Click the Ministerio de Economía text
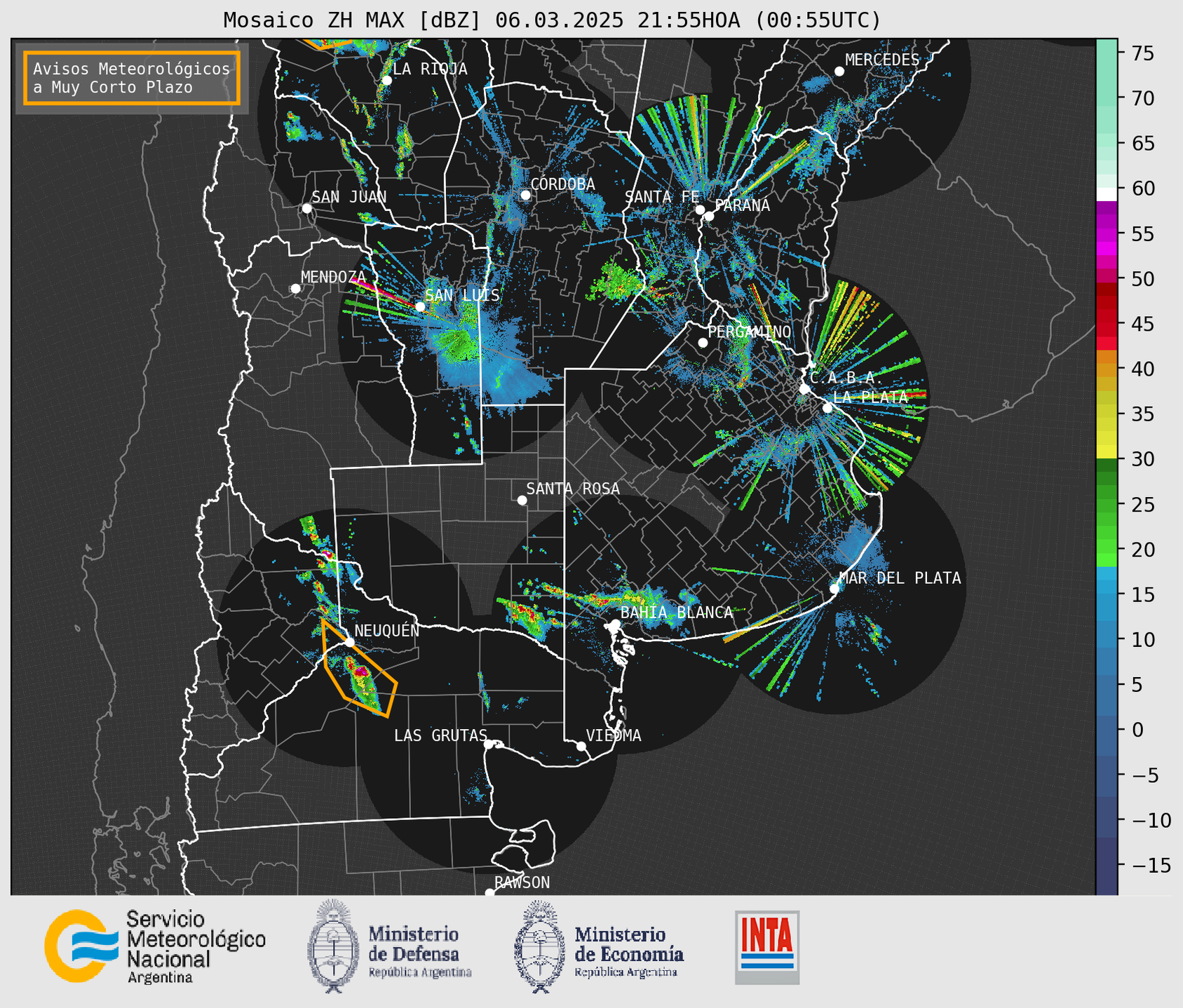 click(629, 951)
